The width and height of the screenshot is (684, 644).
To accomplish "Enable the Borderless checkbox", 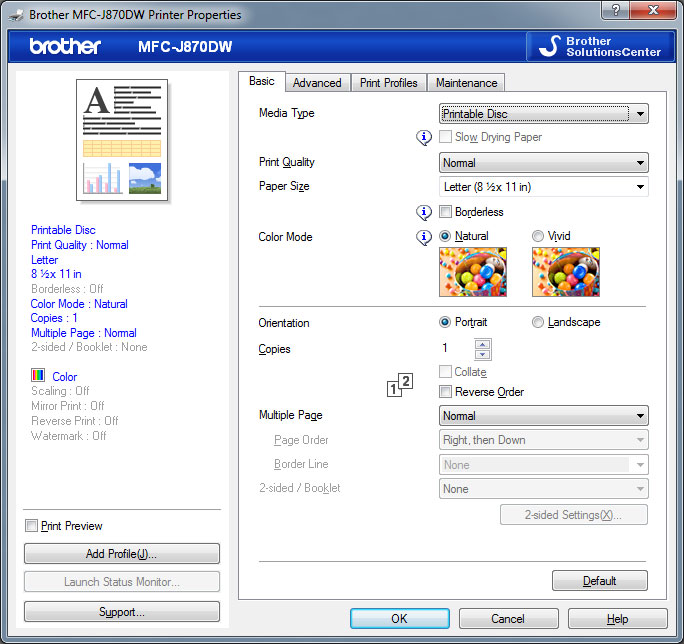I will coord(445,212).
